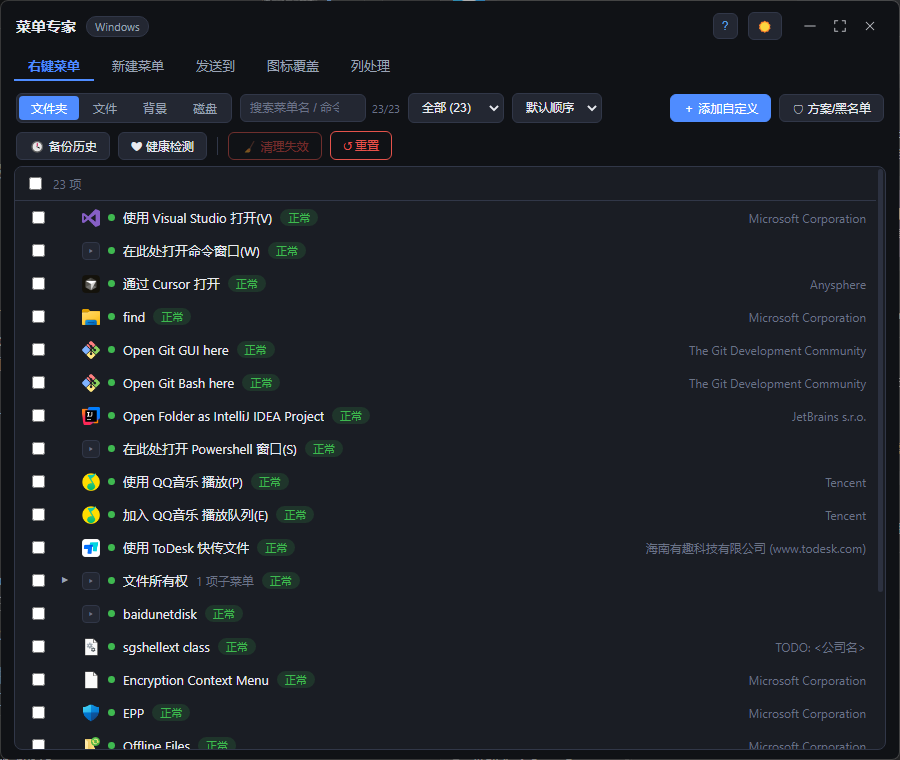Switch to the 图标覆盖 tab

coord(293,66)
